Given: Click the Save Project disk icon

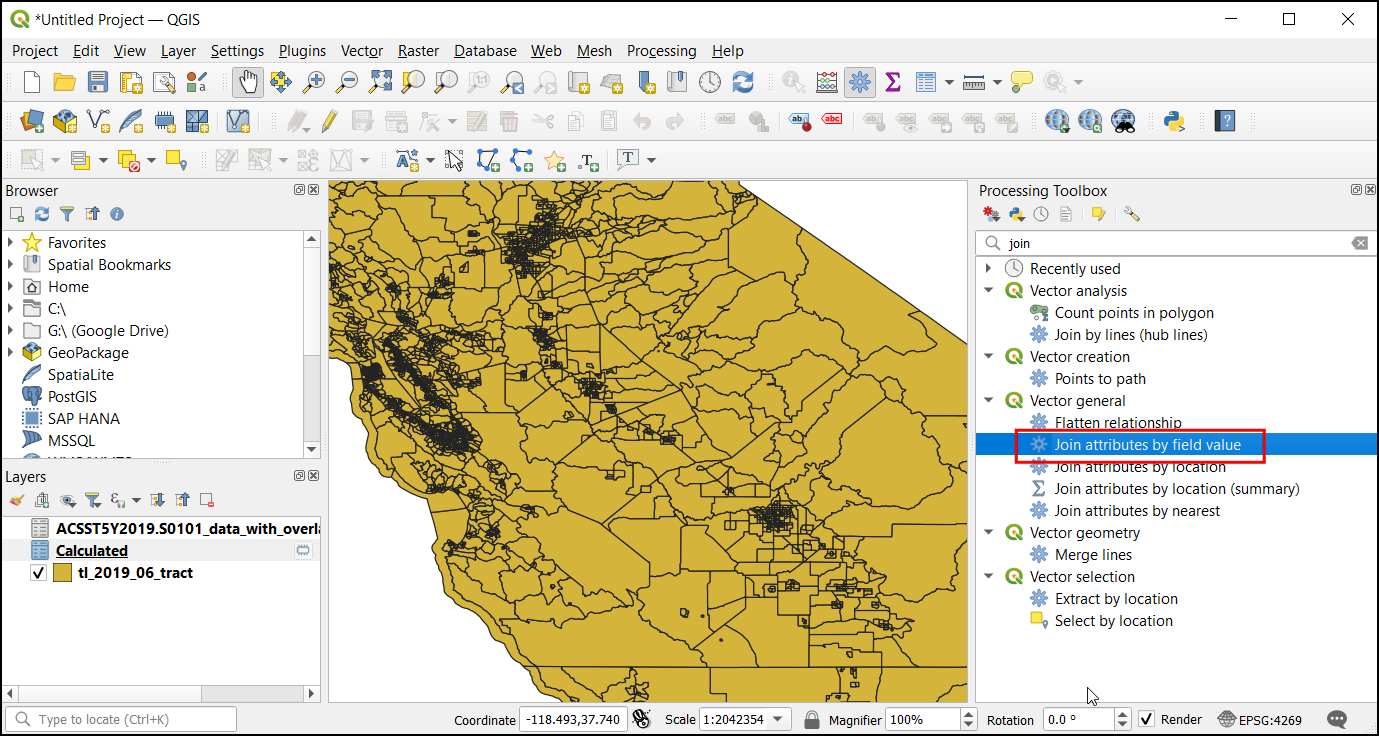Looking at the screenshot, I should (x=97, y=82).
